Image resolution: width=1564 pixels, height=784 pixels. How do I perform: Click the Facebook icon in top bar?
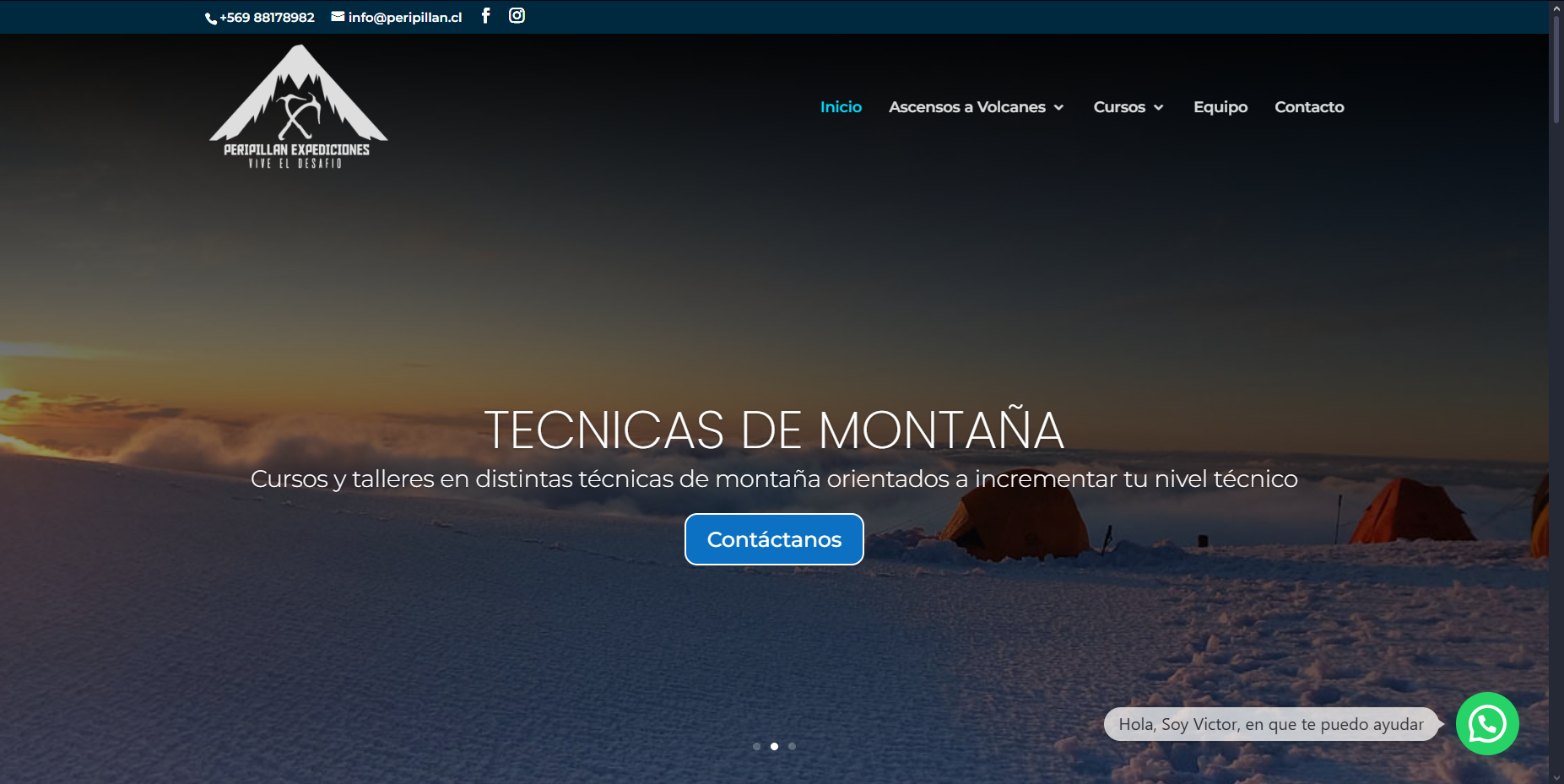pos(485,16)
